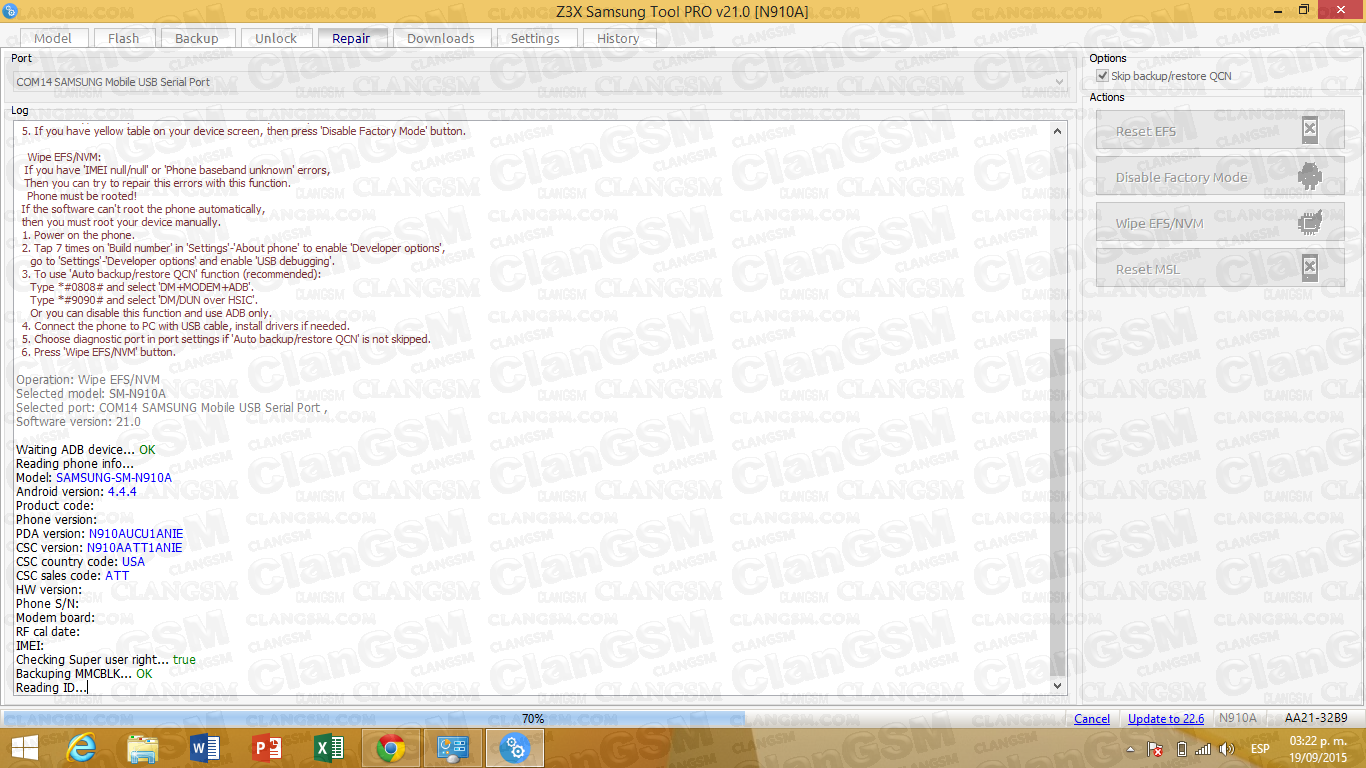Click the network signal tray icon

[x=1203, y=749]
